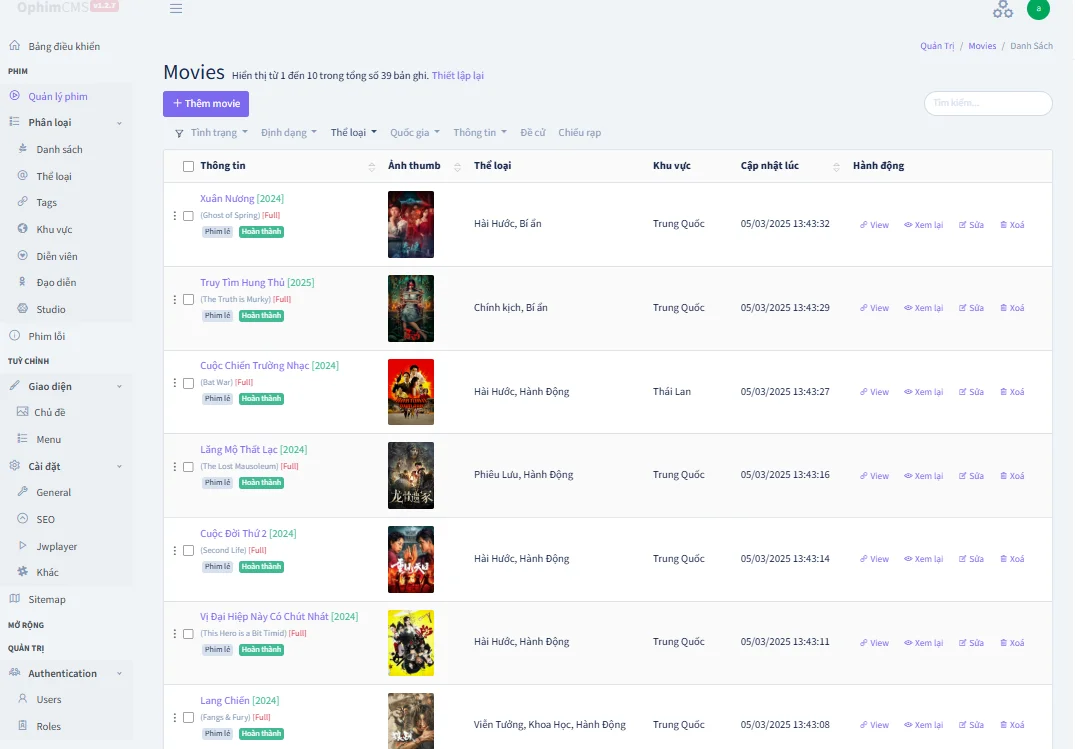The width and height of the screenshot is (1075, 749).
Task: Open the Thể loại filter dropdown
Action: [353, 131]
